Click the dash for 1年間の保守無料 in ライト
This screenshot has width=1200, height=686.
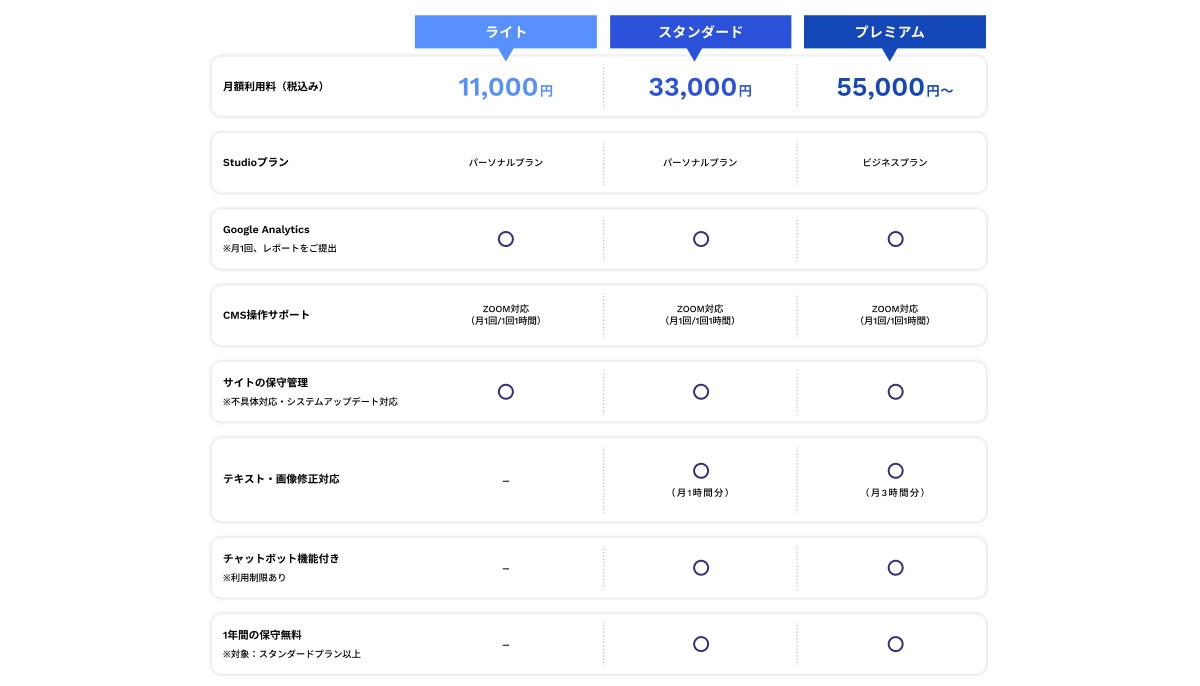(506, 645)
